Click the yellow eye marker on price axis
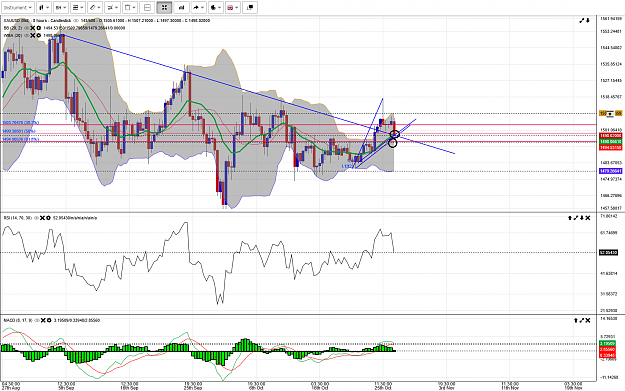Image resolution: width=625 pixels, height=391 pixels. click(610, 114)
